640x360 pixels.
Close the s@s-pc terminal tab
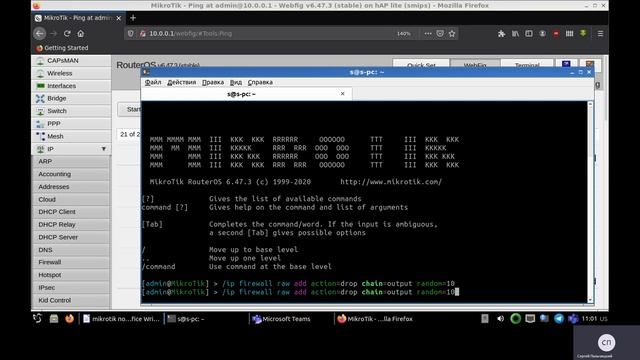pos(342,94)
